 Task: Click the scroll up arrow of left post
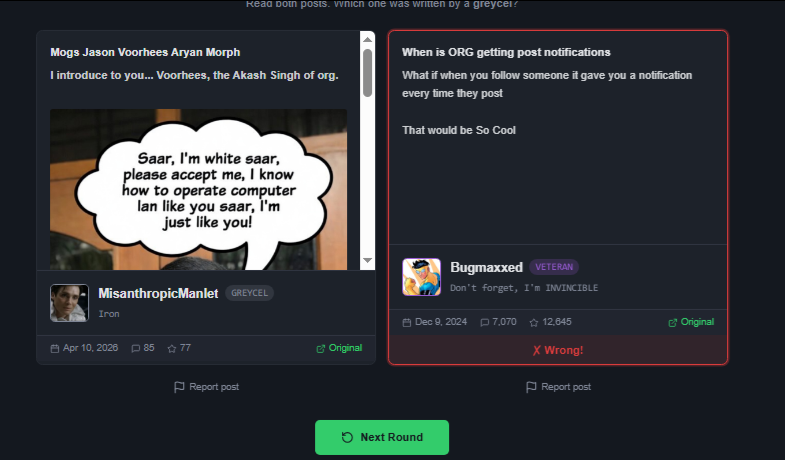(x=367, y=40)
